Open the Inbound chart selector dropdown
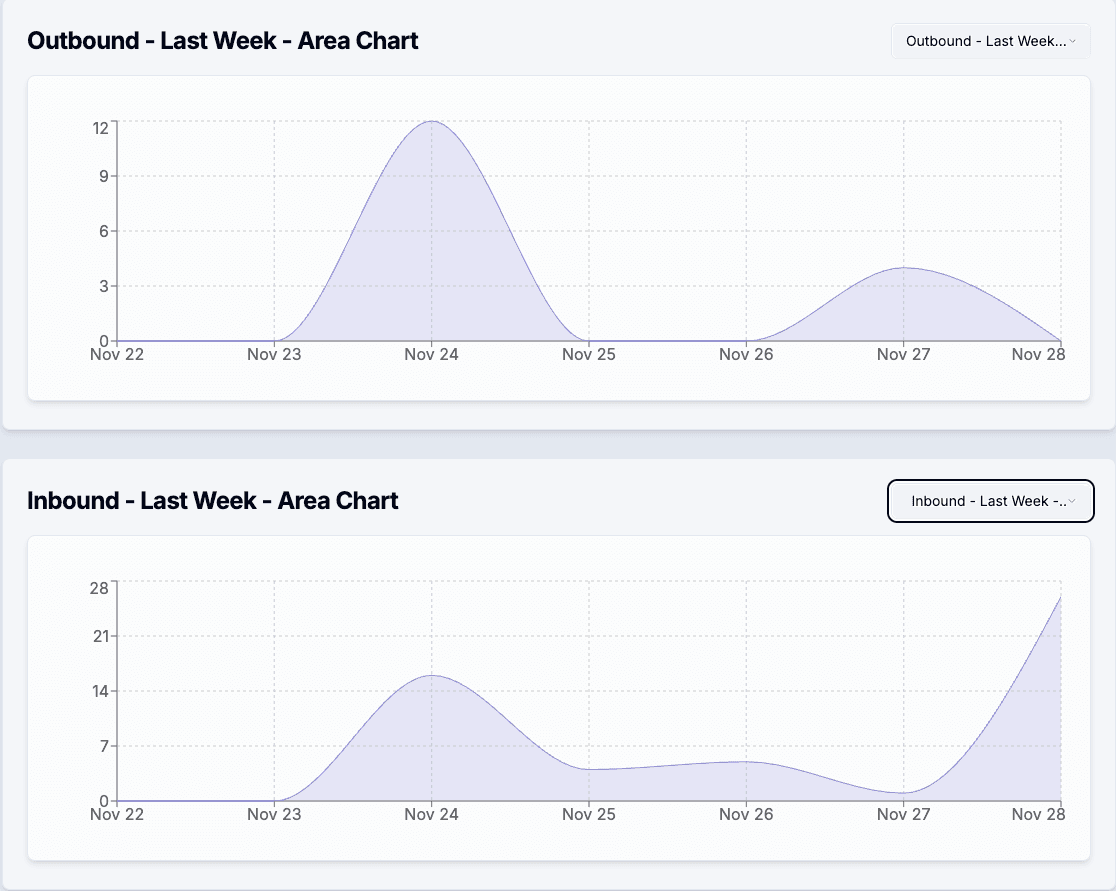 pos(989,501)
